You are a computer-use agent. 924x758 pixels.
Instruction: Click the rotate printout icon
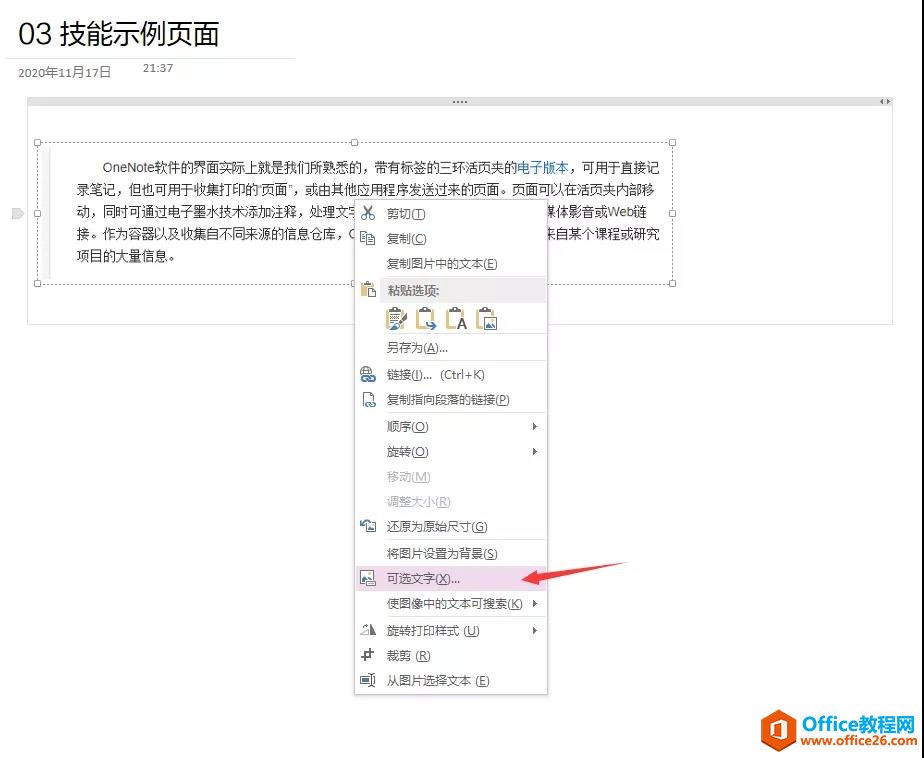point(368,630)
